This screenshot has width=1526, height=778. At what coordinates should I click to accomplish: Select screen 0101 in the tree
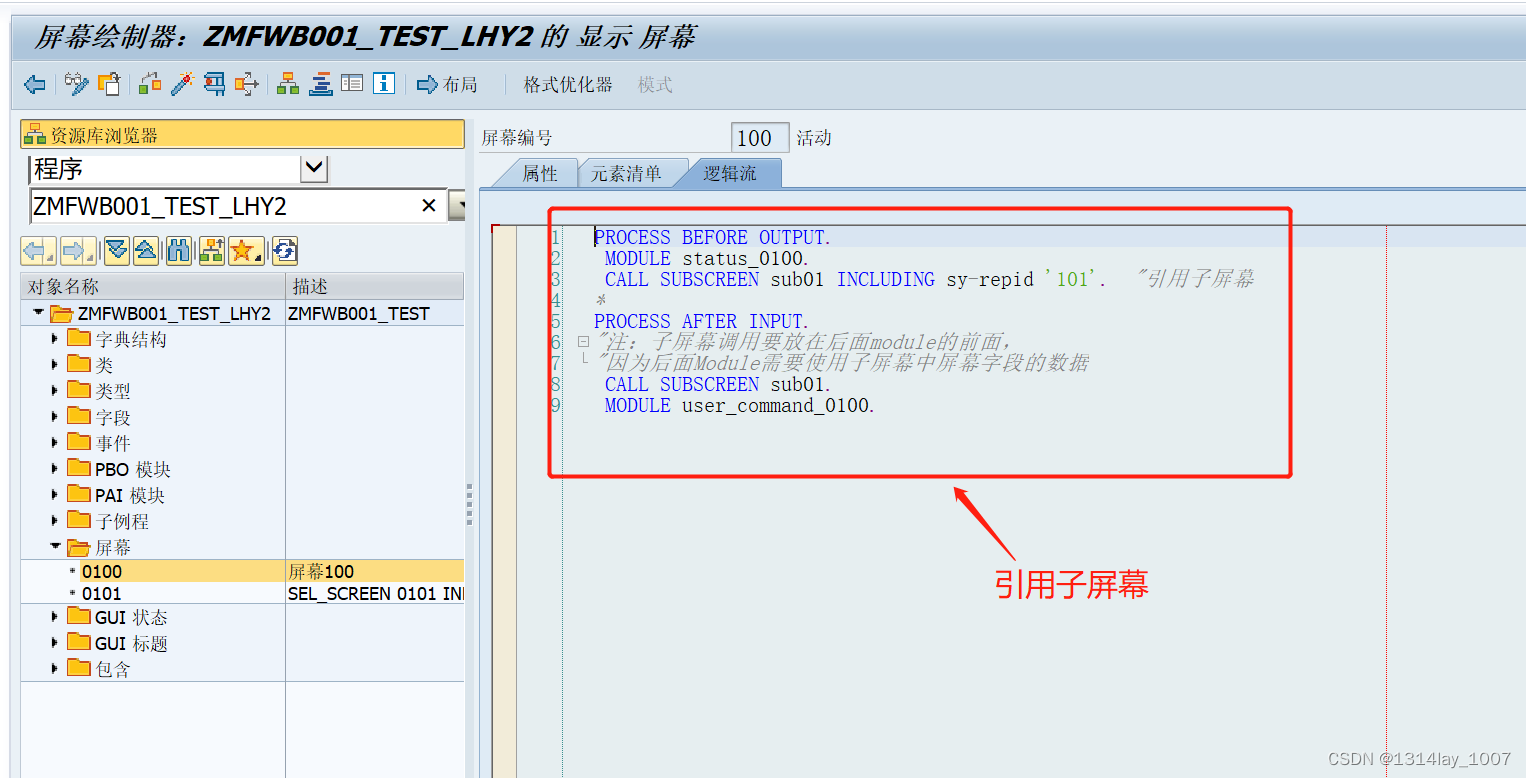coord(101,594)
